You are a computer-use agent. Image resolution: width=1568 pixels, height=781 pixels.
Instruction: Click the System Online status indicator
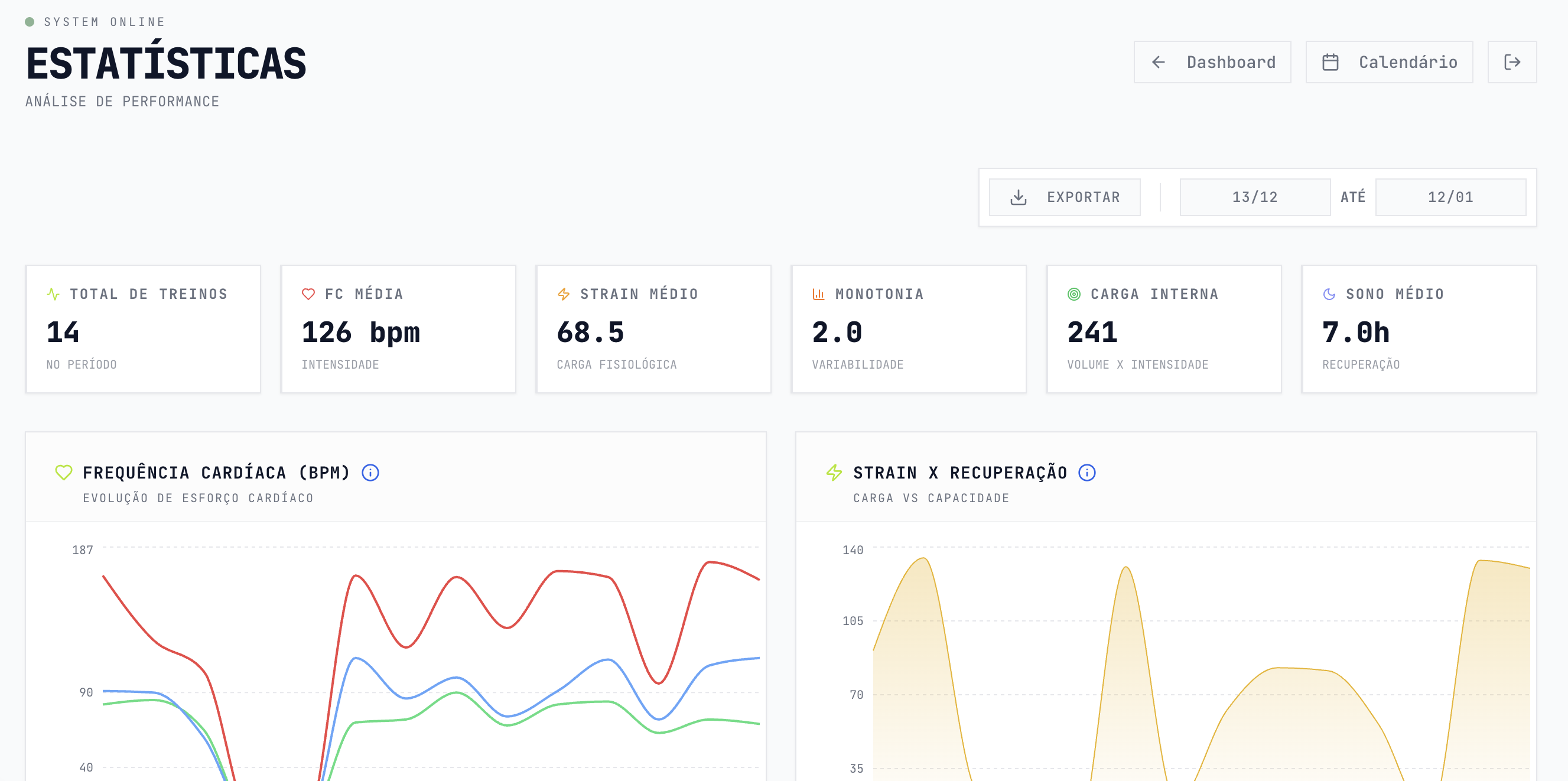click(95, 22)
